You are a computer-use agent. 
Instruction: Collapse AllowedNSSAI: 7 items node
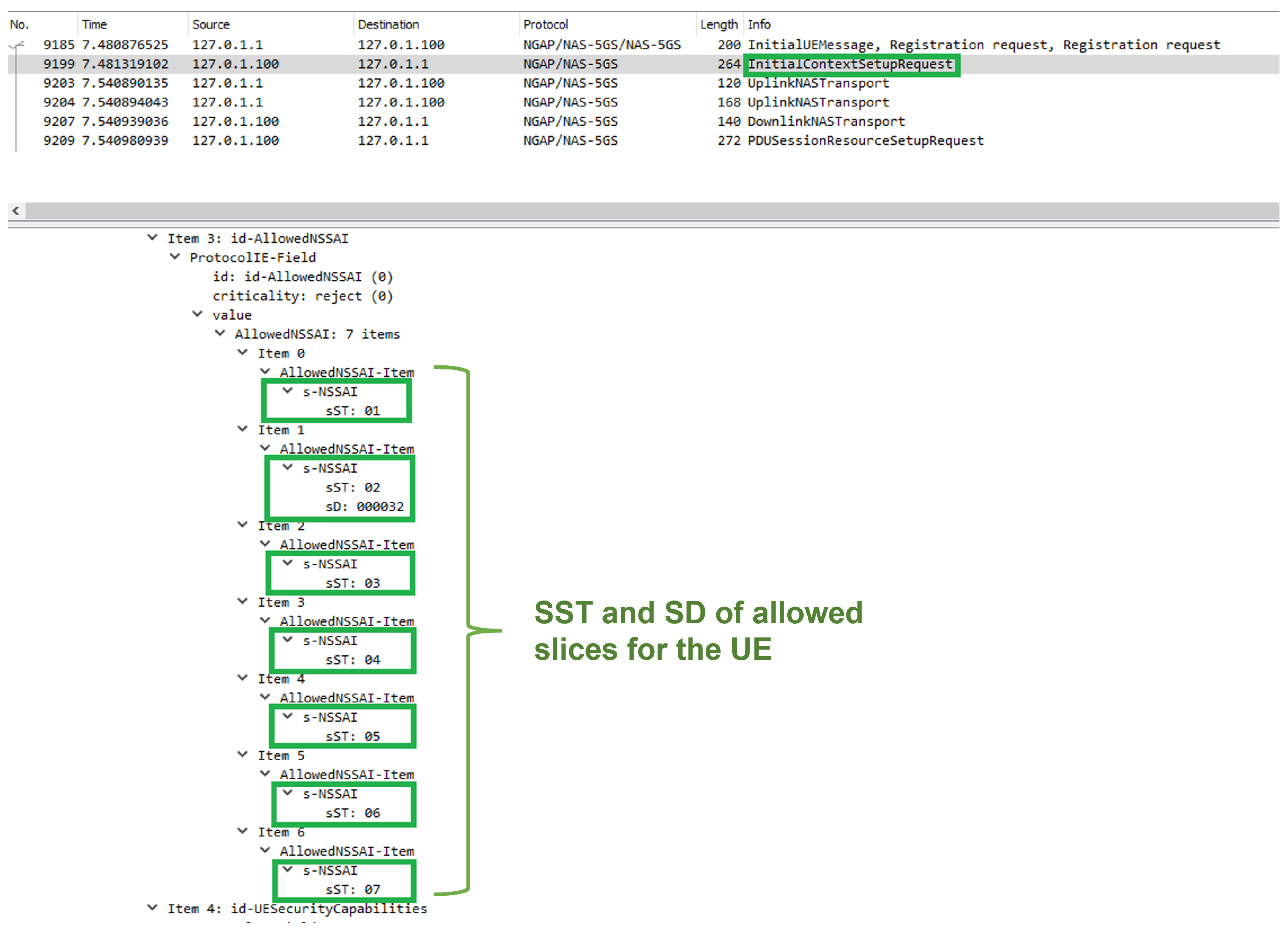[220, 334]
